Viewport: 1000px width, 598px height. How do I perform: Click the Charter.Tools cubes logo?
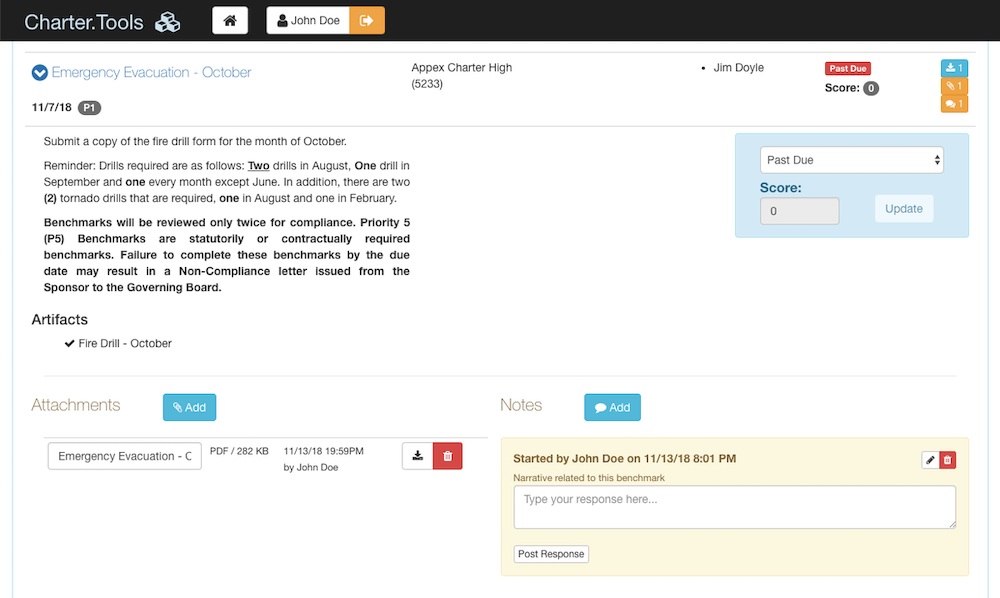pos(168,22)
